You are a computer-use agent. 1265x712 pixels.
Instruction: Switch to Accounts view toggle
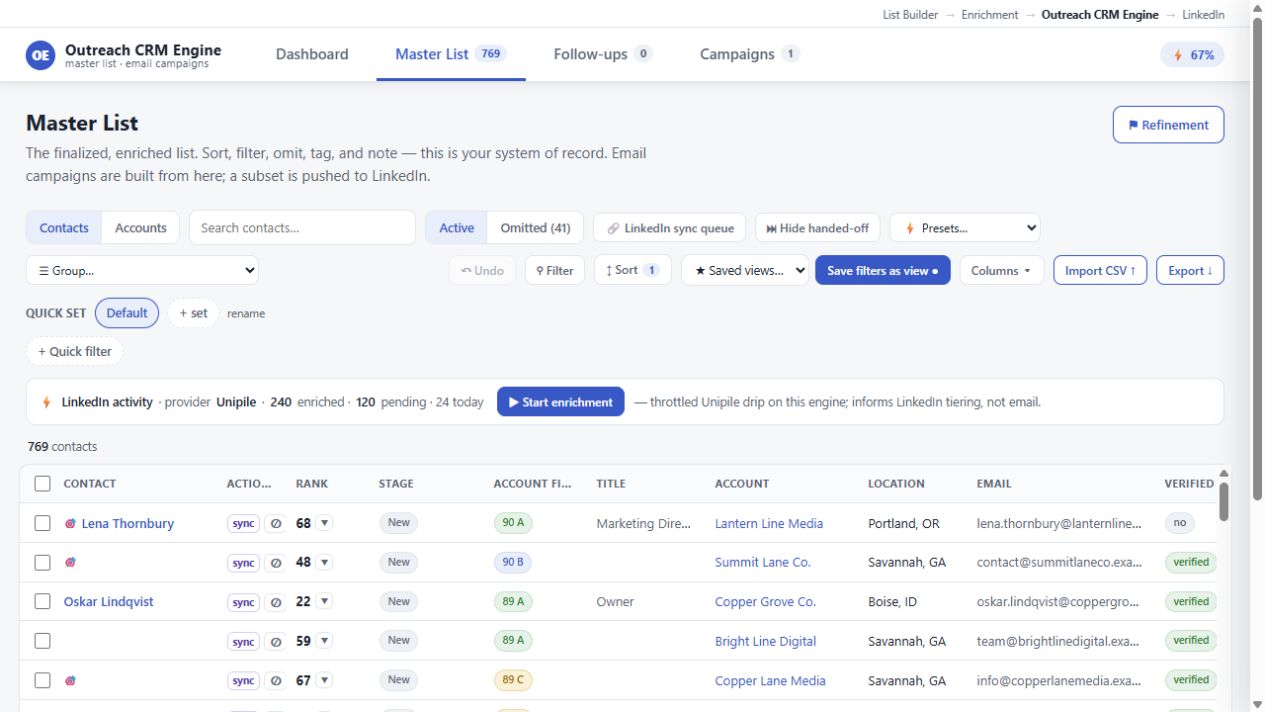[141, 228]
